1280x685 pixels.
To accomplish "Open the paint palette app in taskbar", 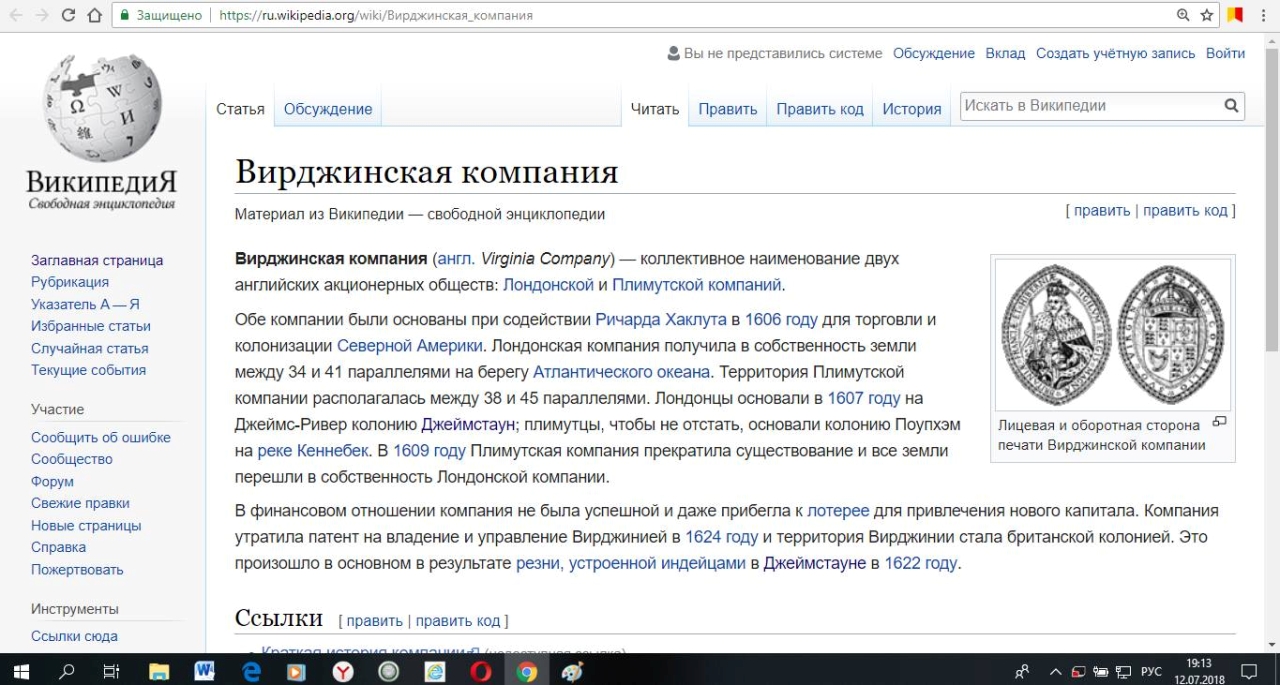I will pyautogui.click(x=573, y=671).
